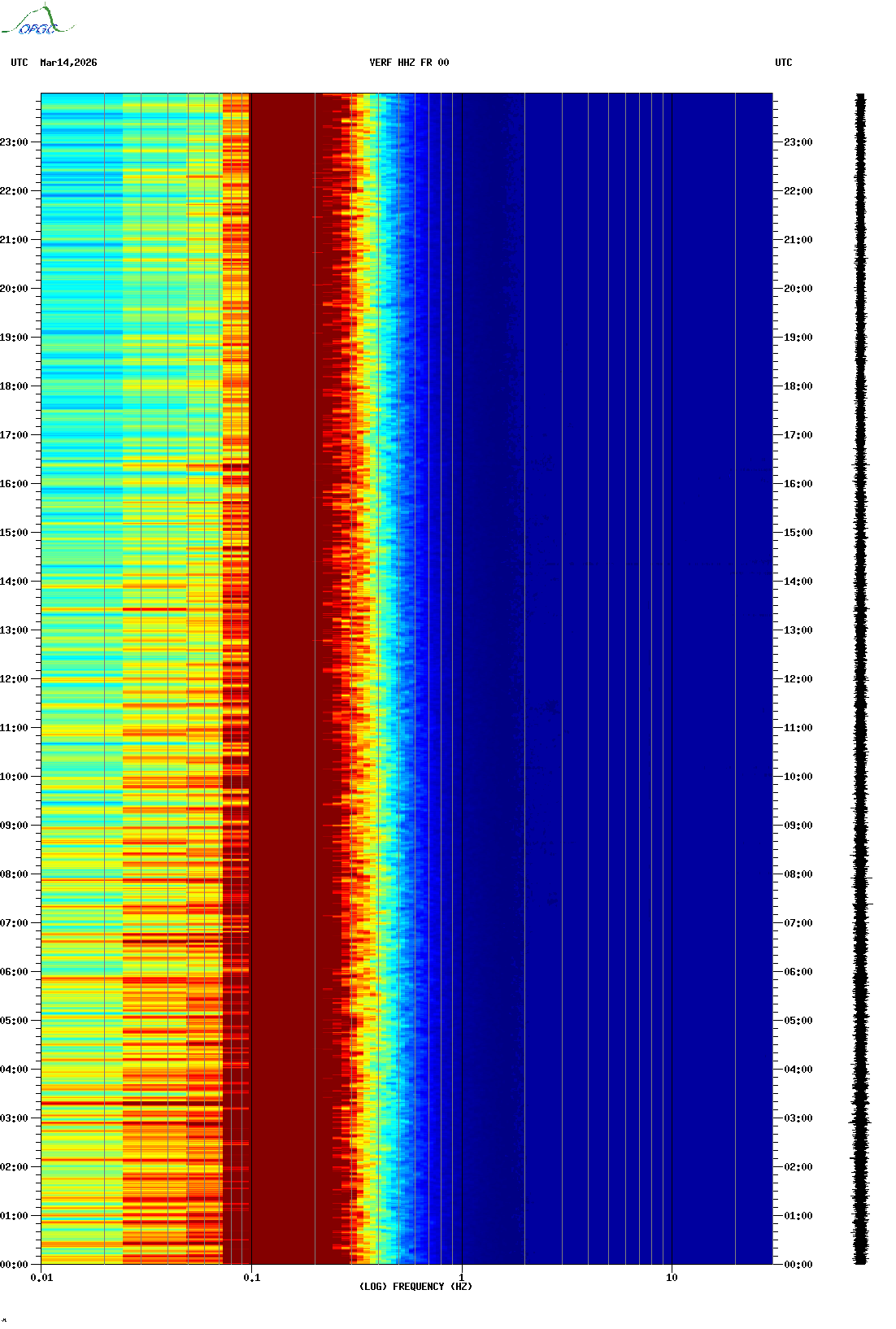Screen dimensions: 896x1329
Task: Select the 12:00 marker on left time axis
Action: pyautogui.click(x=15, y=679)
